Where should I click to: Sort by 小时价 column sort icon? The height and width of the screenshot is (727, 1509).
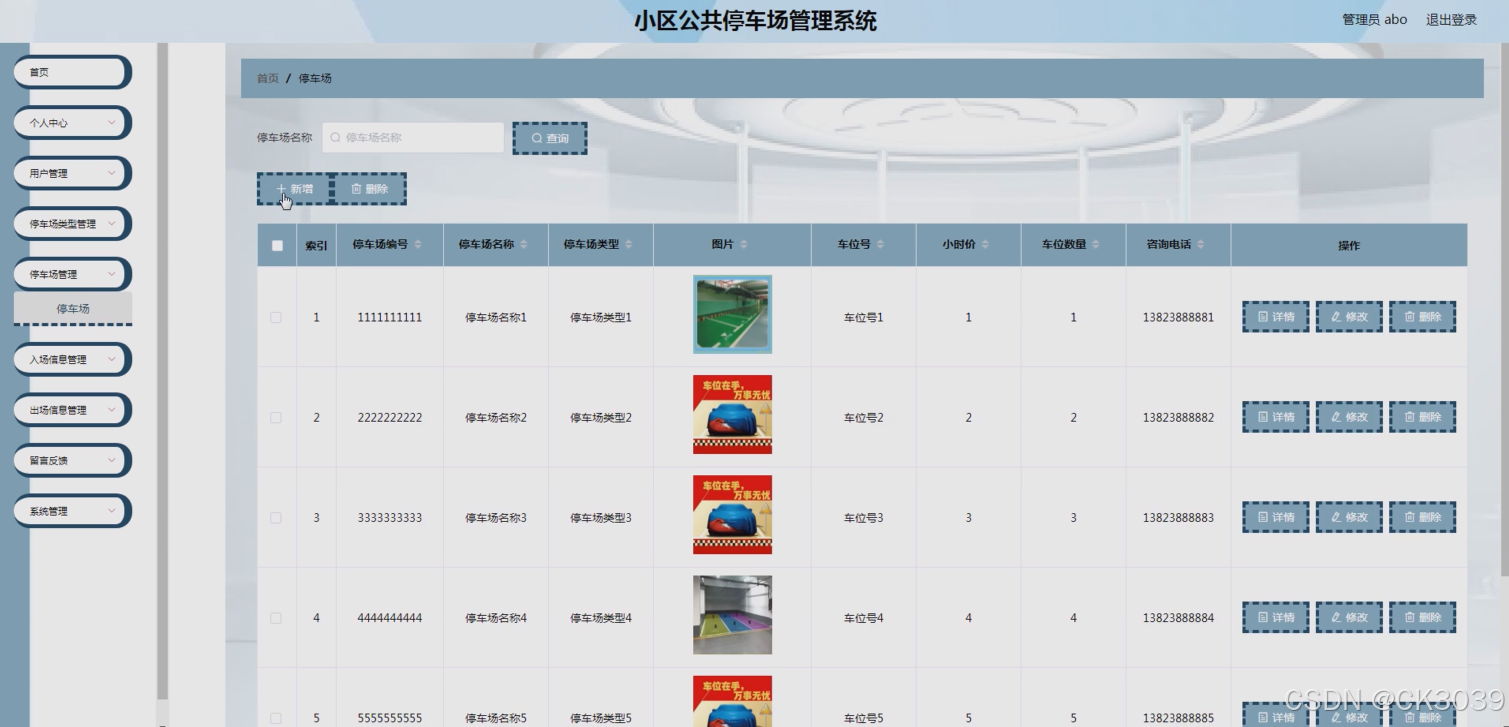tap(985, 245)
